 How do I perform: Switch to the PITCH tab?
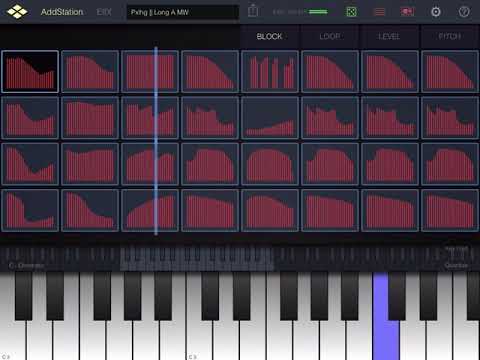(x=450, y=36)
